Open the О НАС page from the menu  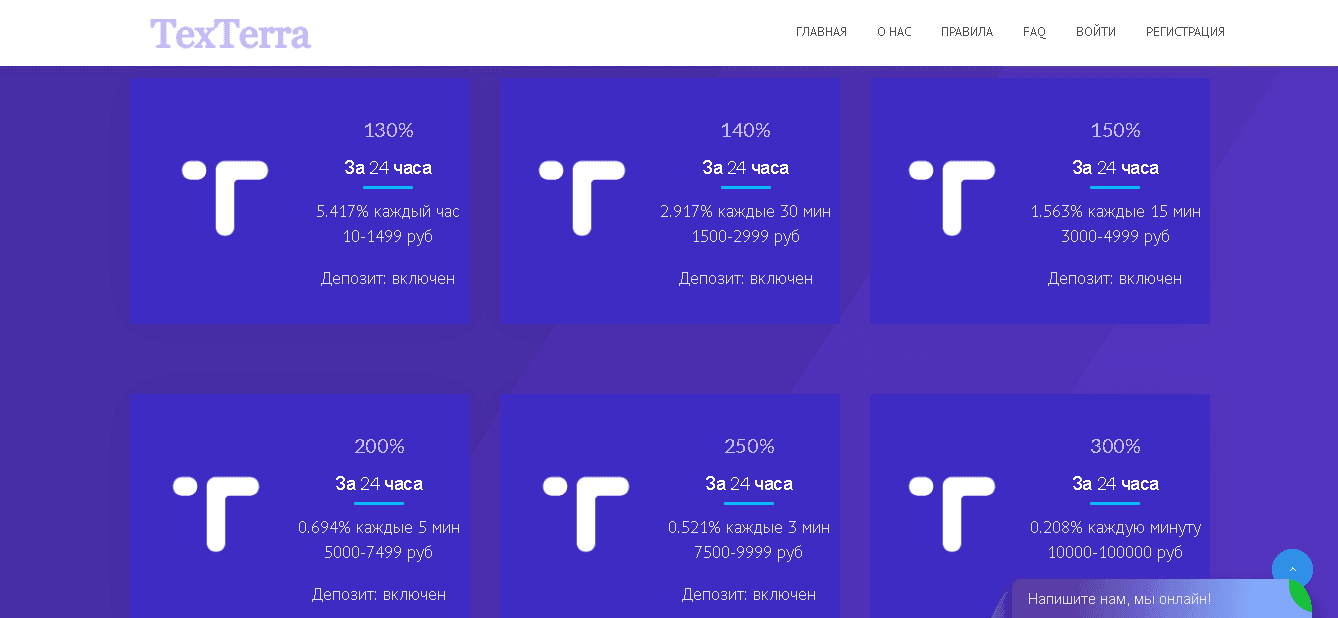pyautogui.click(x=893, y=31)
